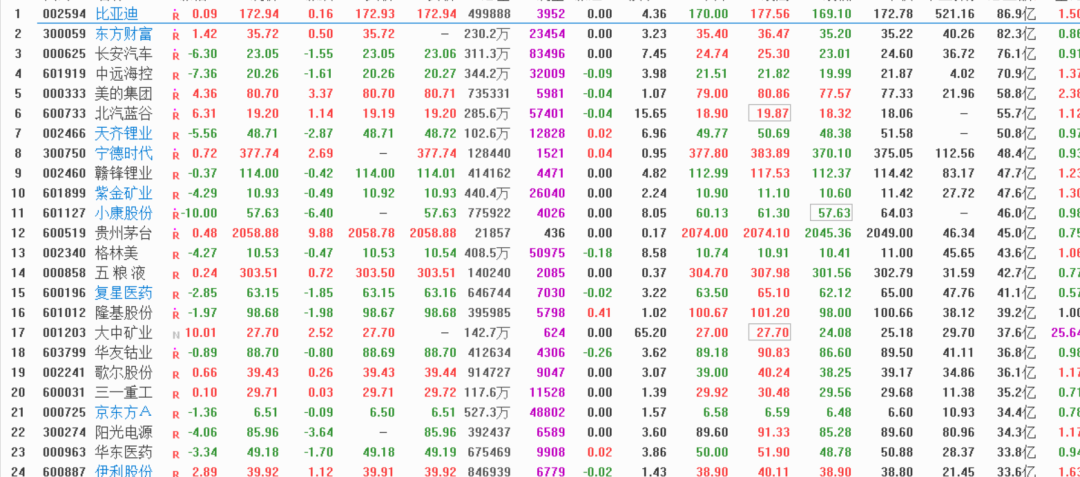Image resolution: width=1080 pixels, height=477 pixels.
Task: Select the 北汽蓝谷 name cell
Action: 124,114
